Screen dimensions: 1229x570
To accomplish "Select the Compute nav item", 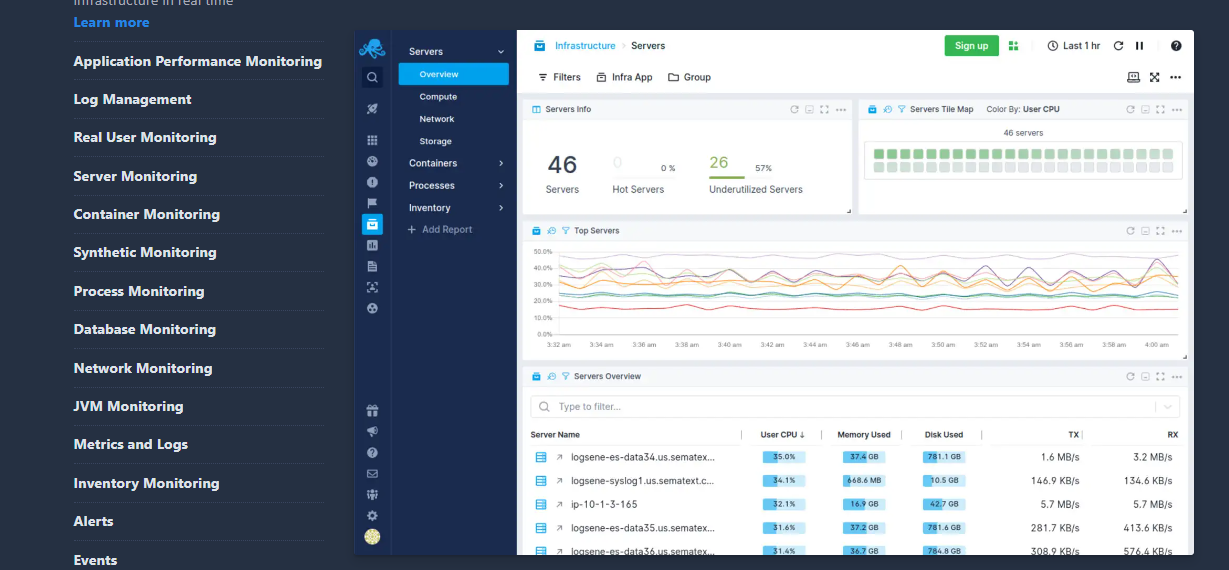I will coord(438,97).
